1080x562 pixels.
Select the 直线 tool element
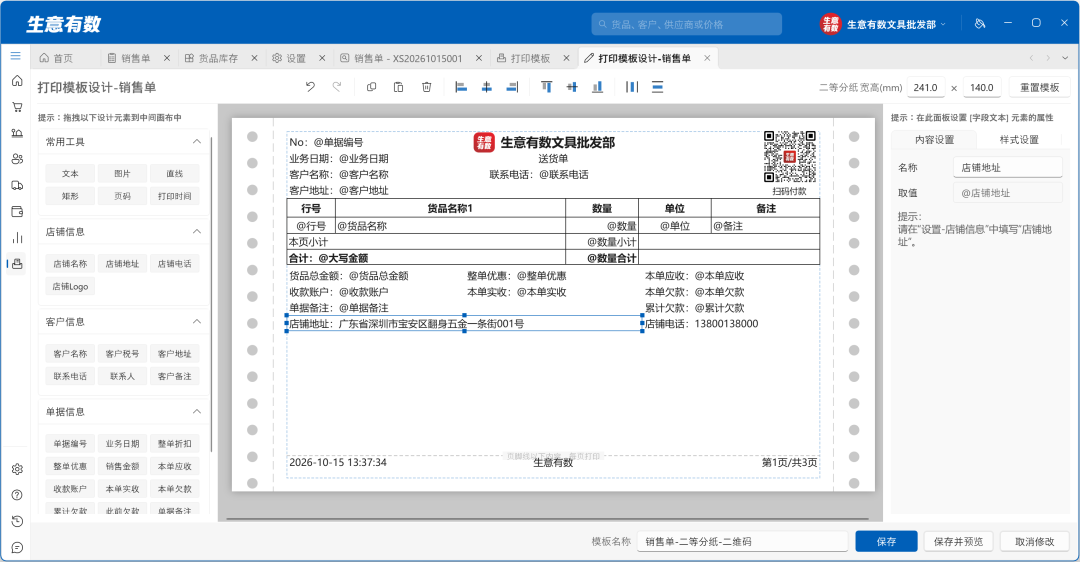[x=175, y=174]
